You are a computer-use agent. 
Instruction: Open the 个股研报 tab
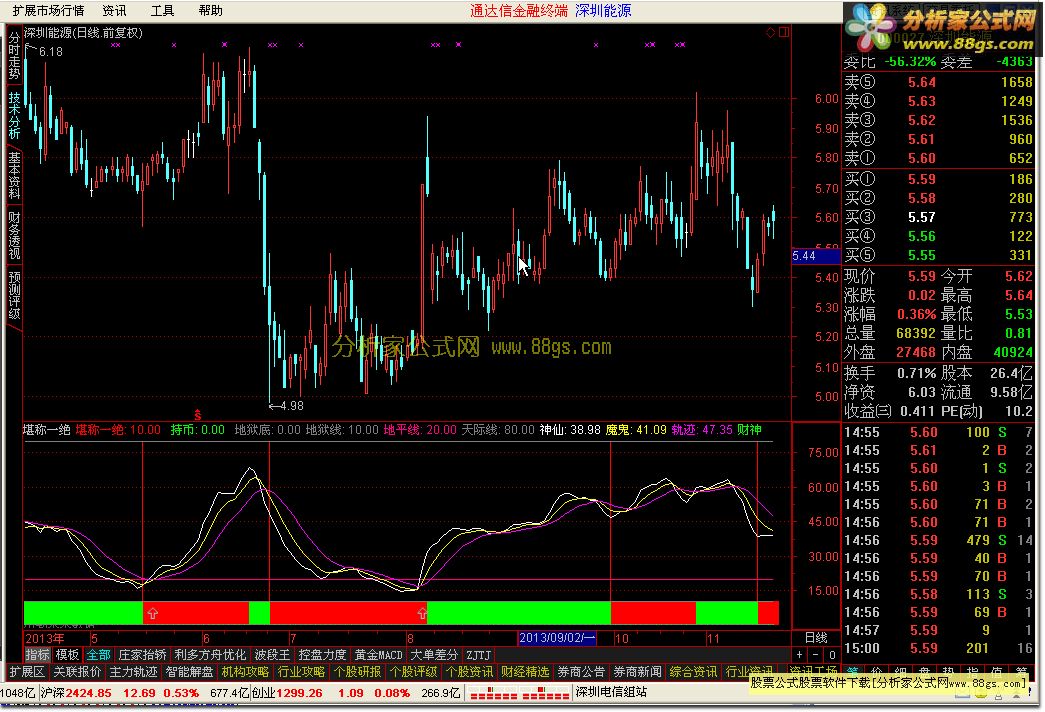(357, 671)
